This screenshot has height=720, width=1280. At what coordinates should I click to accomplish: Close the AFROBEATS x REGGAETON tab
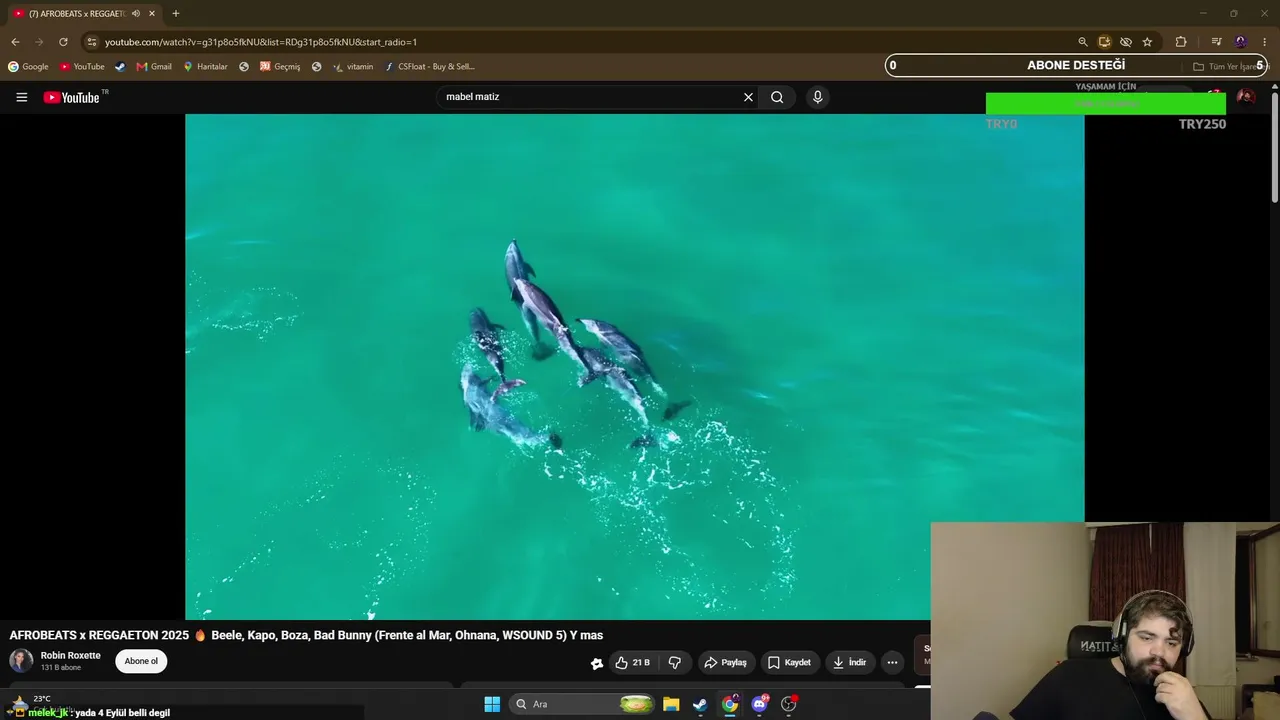click(152, 14)
